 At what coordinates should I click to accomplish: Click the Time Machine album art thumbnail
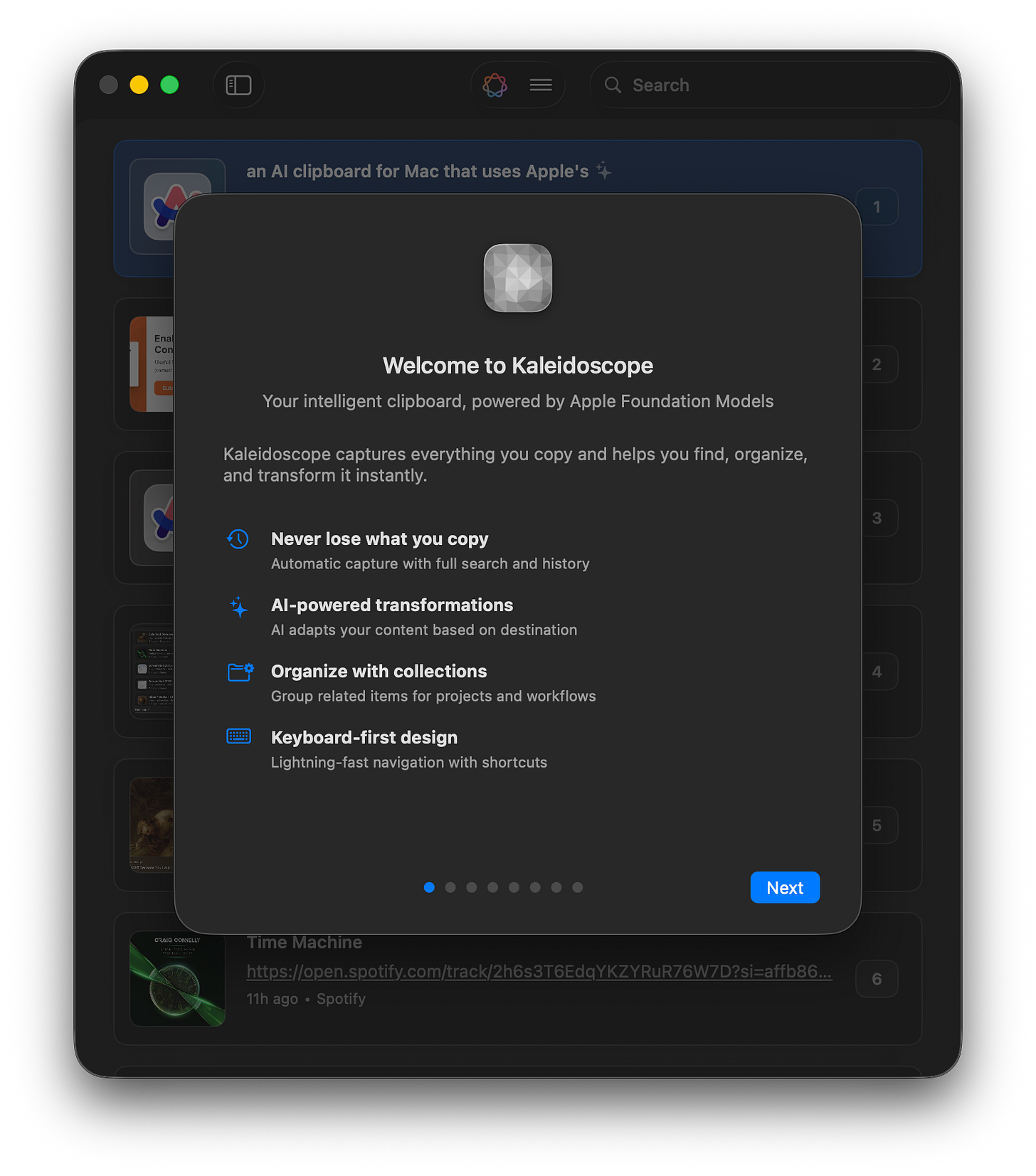(178, 979)
